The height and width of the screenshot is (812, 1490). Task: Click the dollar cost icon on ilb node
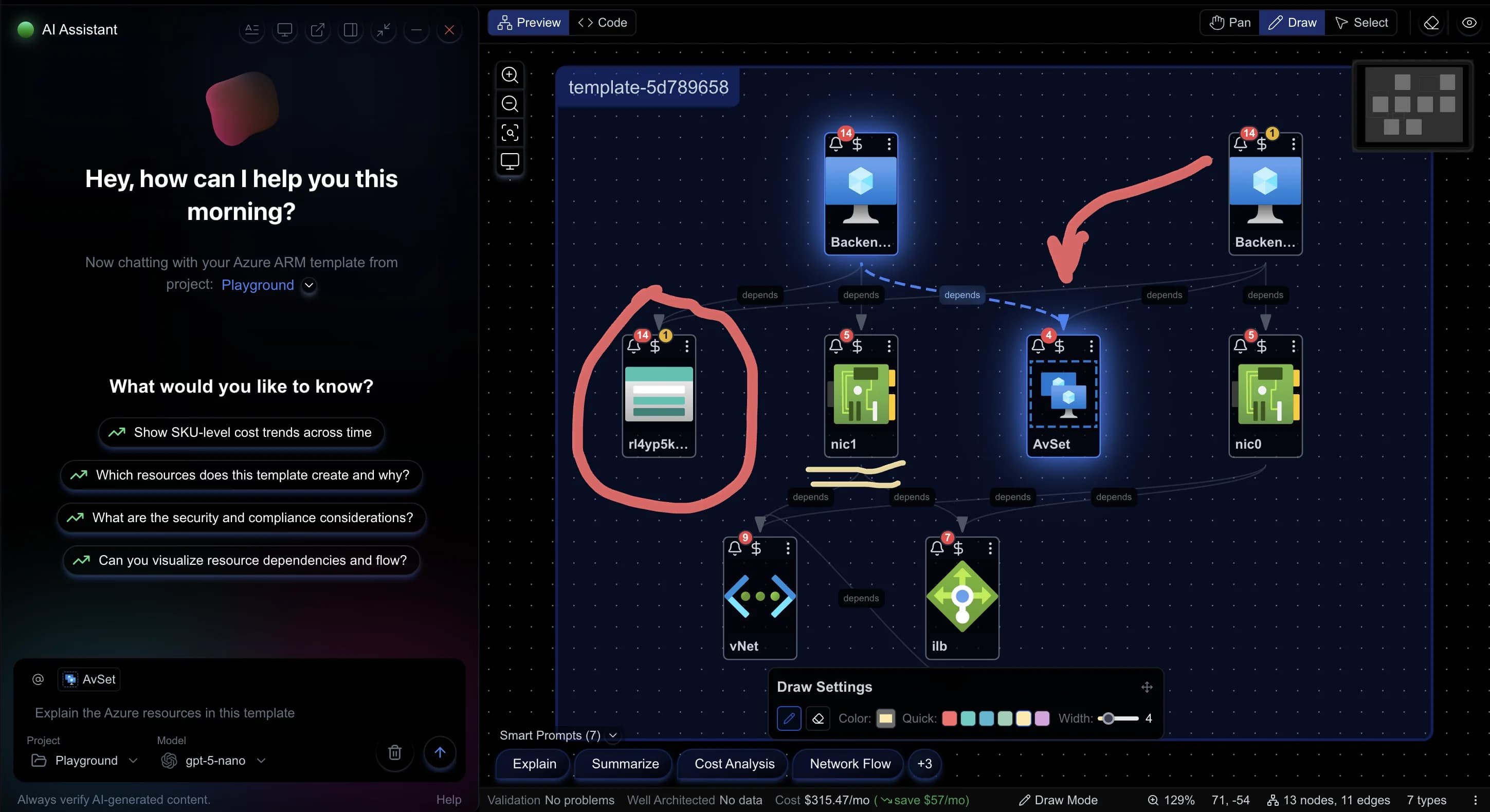[958, 548]
